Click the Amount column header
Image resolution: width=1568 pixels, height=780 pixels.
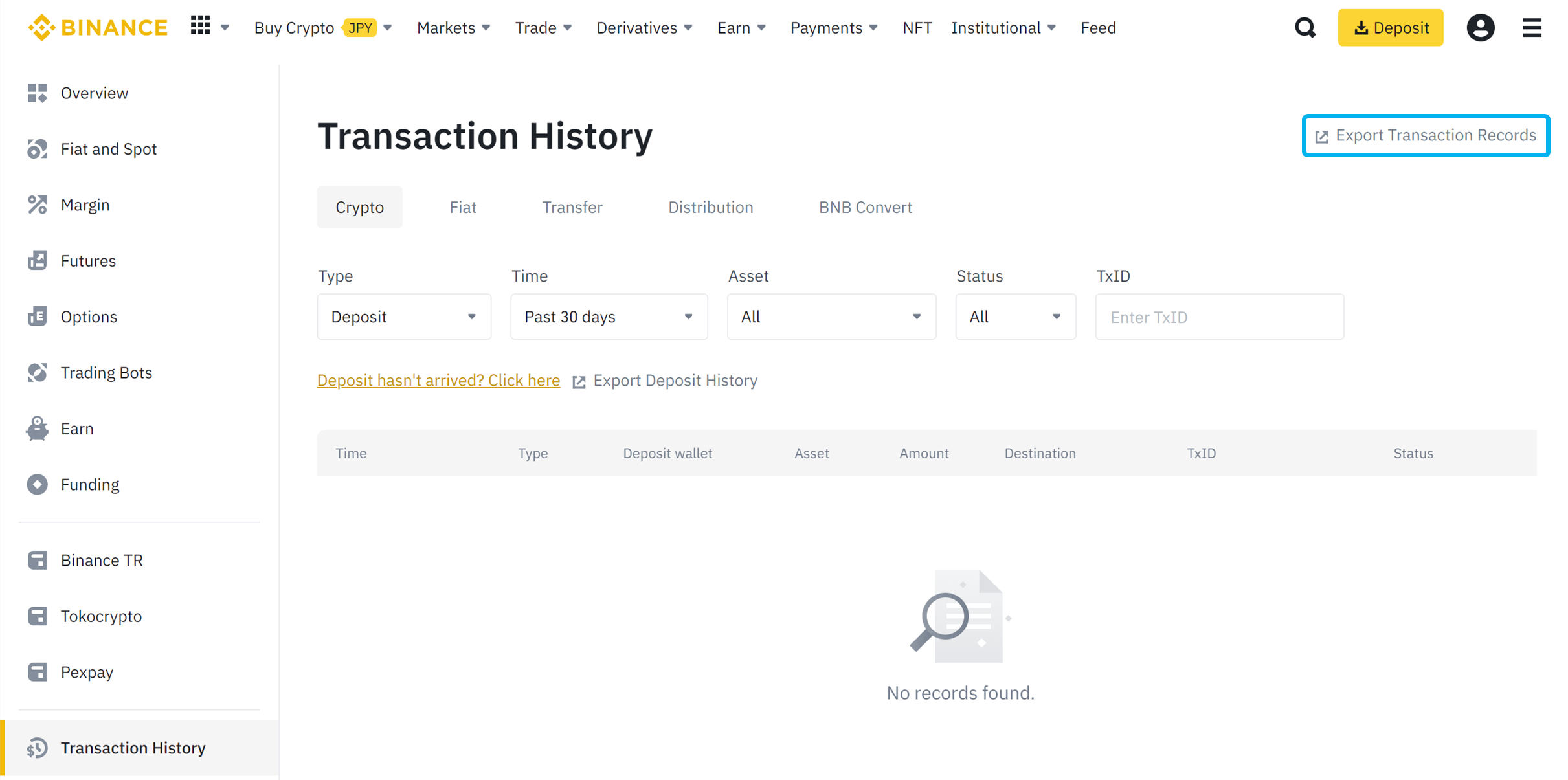point(924,453)
